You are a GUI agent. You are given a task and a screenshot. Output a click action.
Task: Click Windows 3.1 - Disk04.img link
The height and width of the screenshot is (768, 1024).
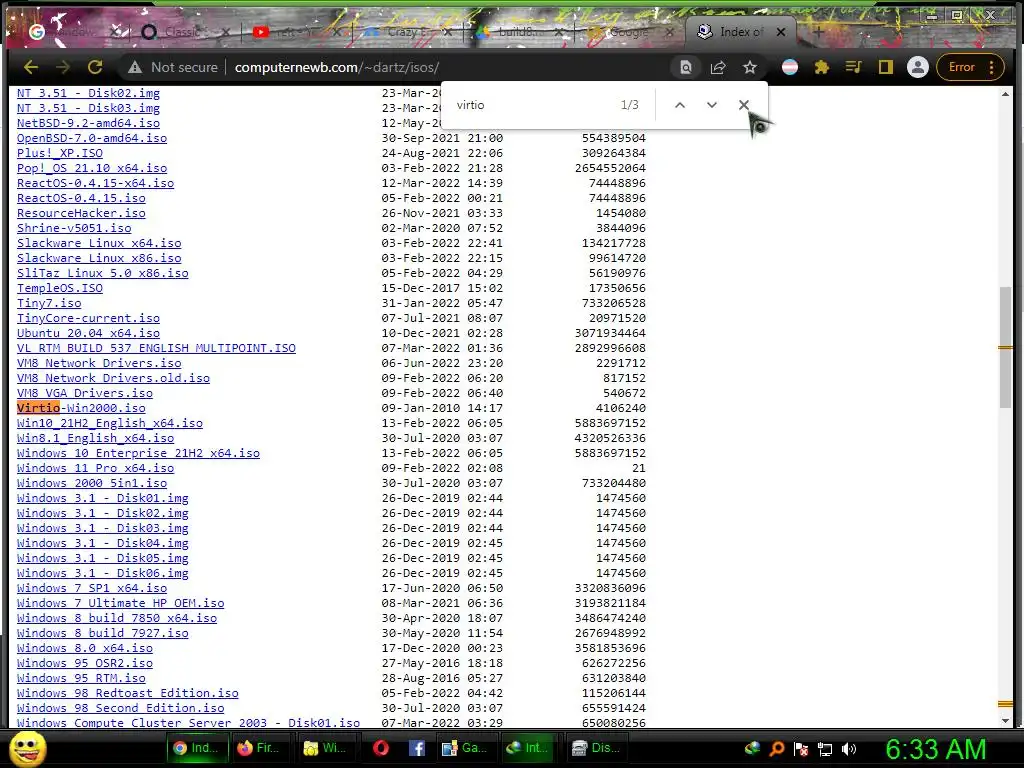[103, 543]
